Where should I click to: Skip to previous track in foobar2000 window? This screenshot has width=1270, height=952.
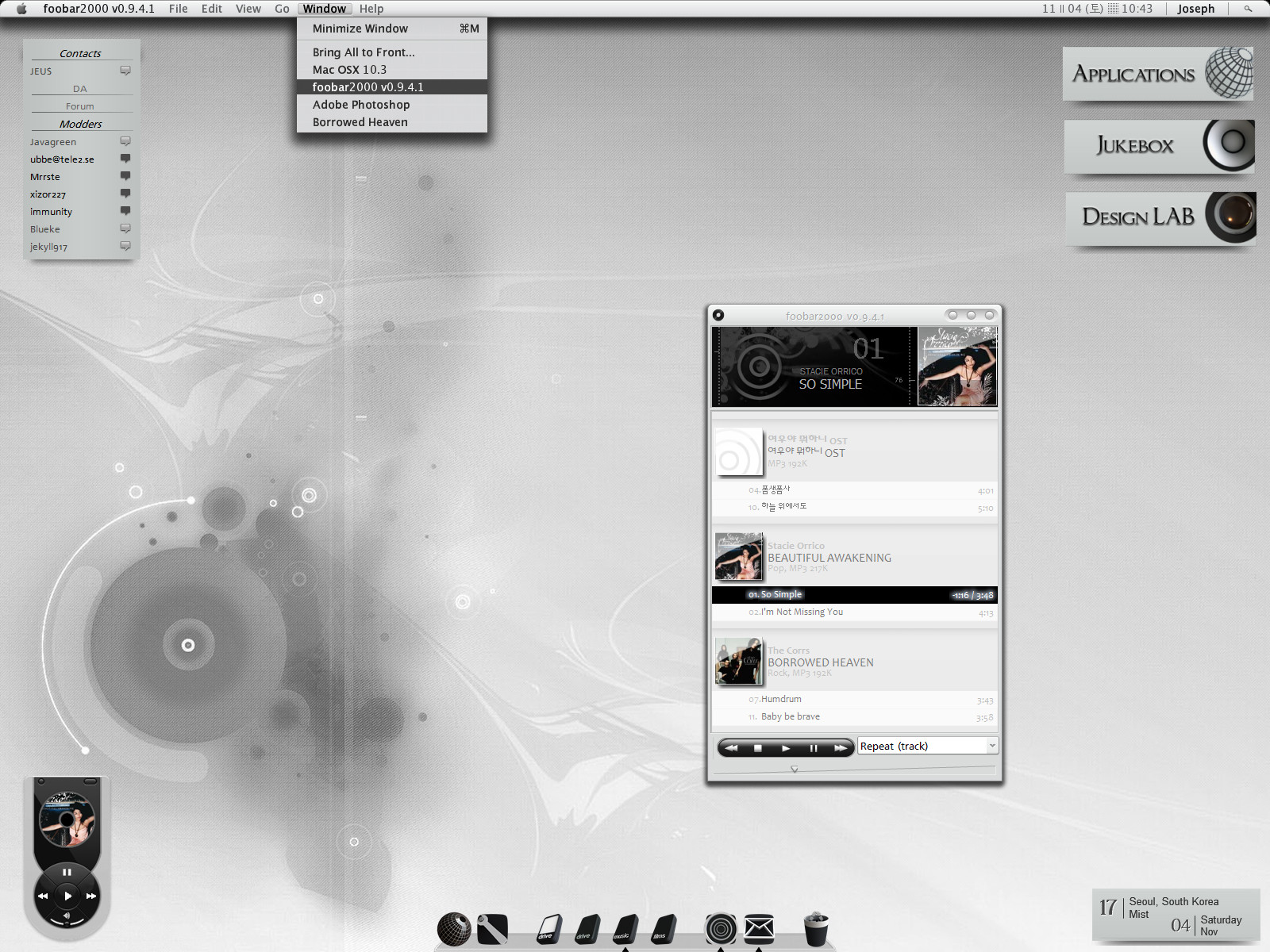click(731, 747)
